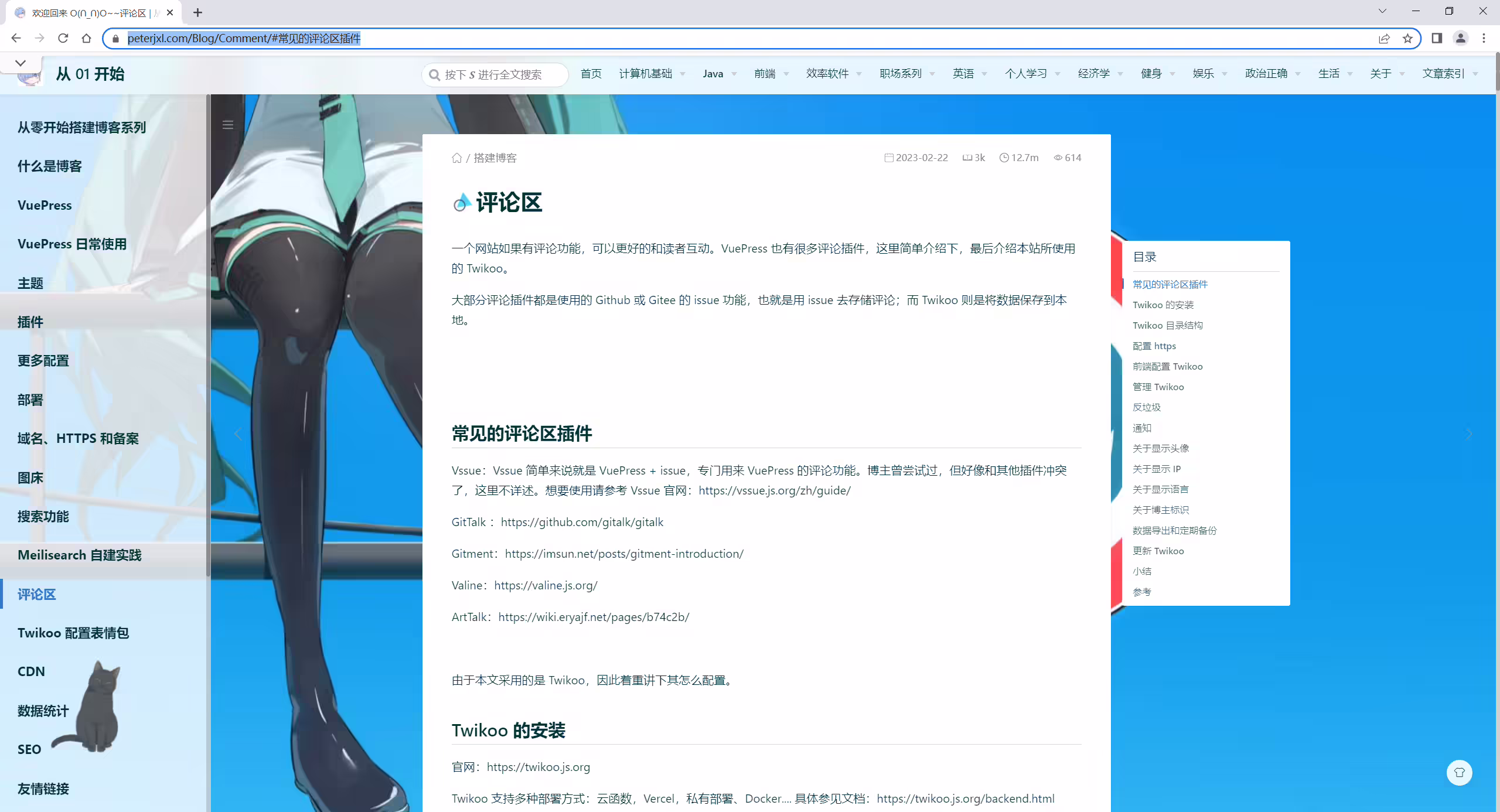This screenshot has width=1500, height=812.
Task: Open the 生活 nav menu
Action: pos(1335,74)
